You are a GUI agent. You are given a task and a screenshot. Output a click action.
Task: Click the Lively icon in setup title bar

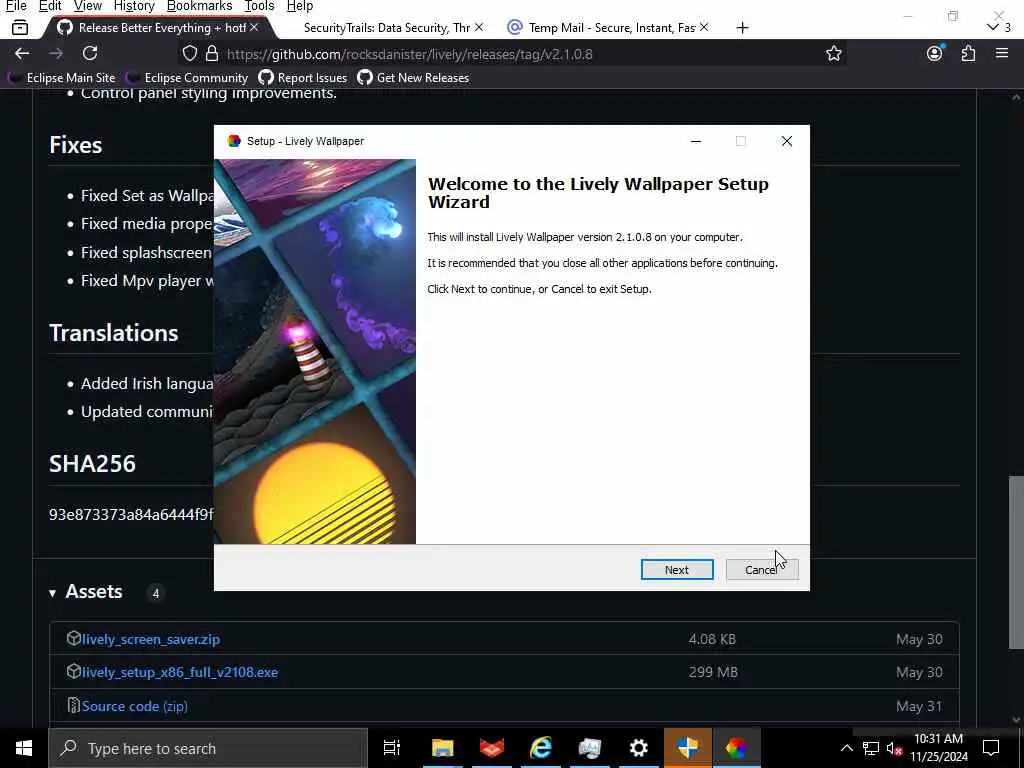pyautogui.click(x=234, y=141)
